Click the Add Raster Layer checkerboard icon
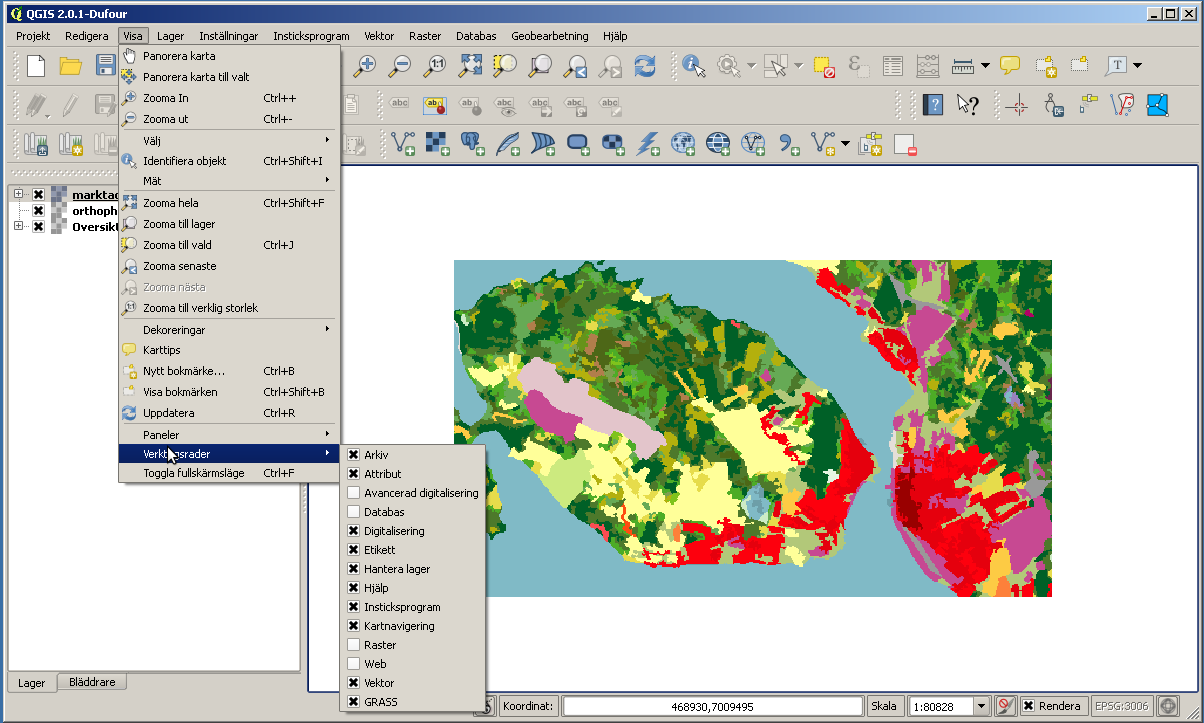Viewport: 1204px width, 723px height. [x=438, y=144]
